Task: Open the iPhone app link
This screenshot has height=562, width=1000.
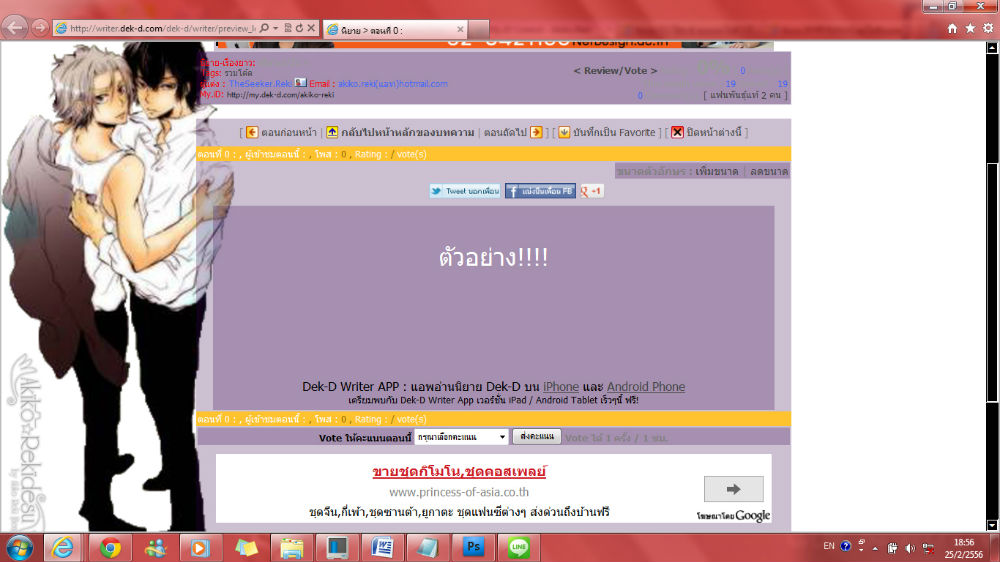Action: point(561,387)
